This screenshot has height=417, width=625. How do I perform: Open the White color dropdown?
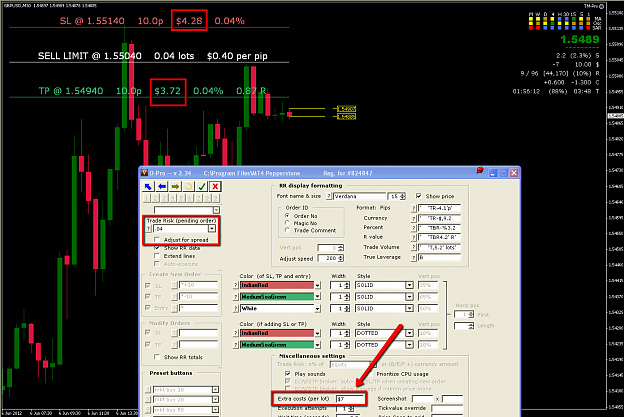click(317, 309)
